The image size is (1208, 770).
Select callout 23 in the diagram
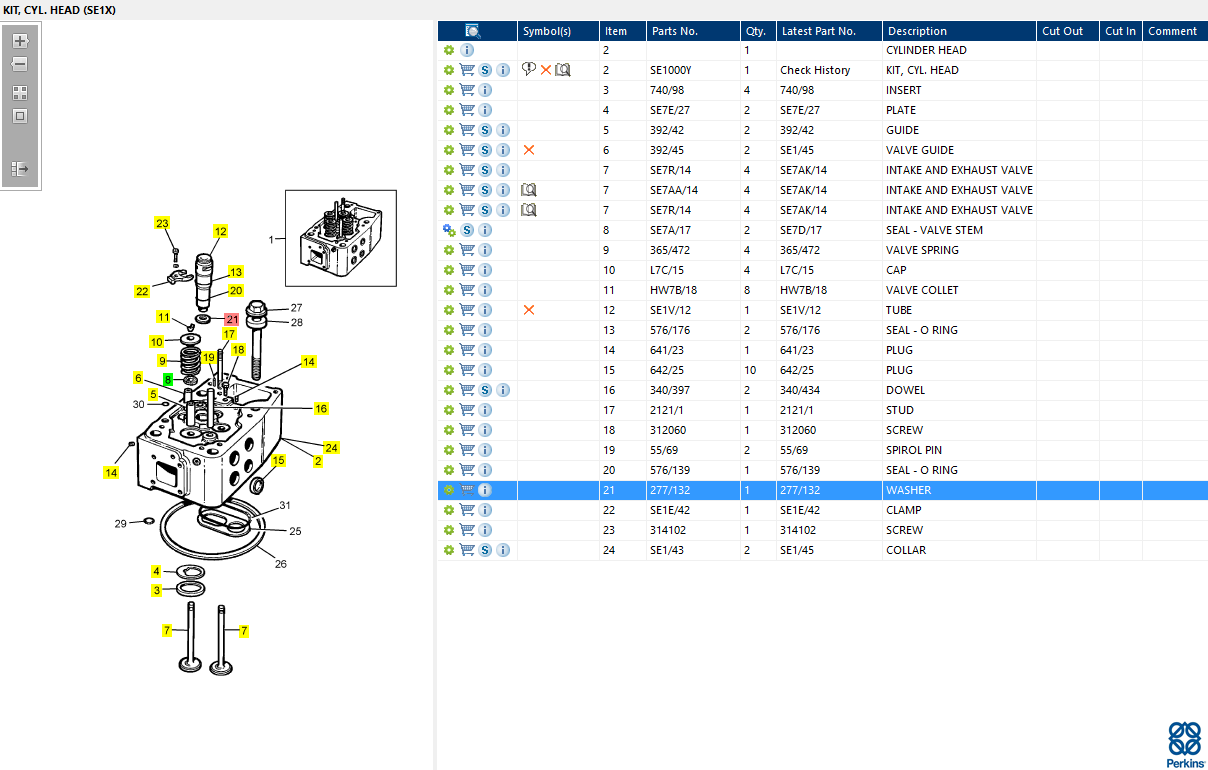[162, 223]
